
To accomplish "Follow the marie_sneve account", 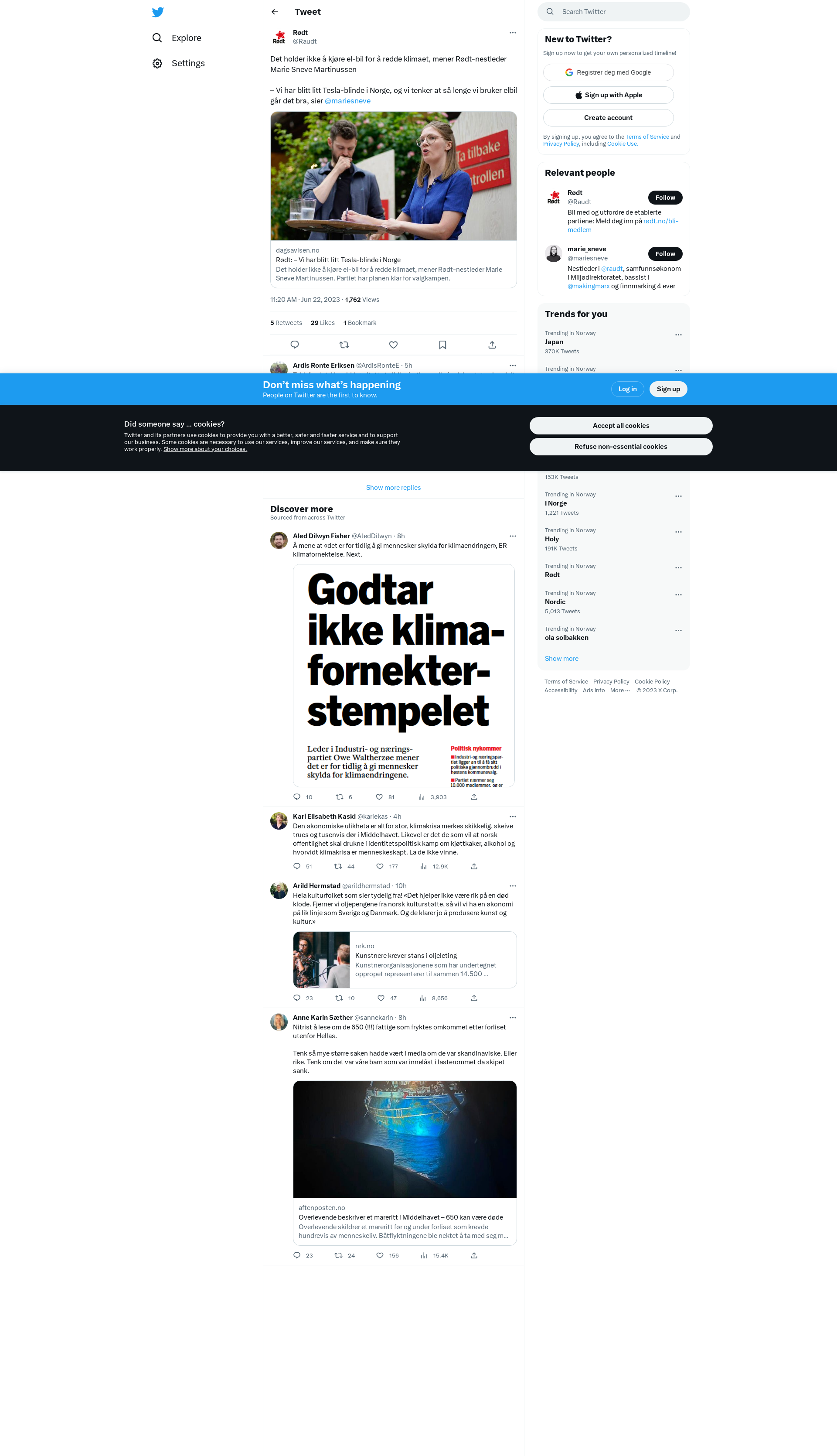I will (665, 253).
